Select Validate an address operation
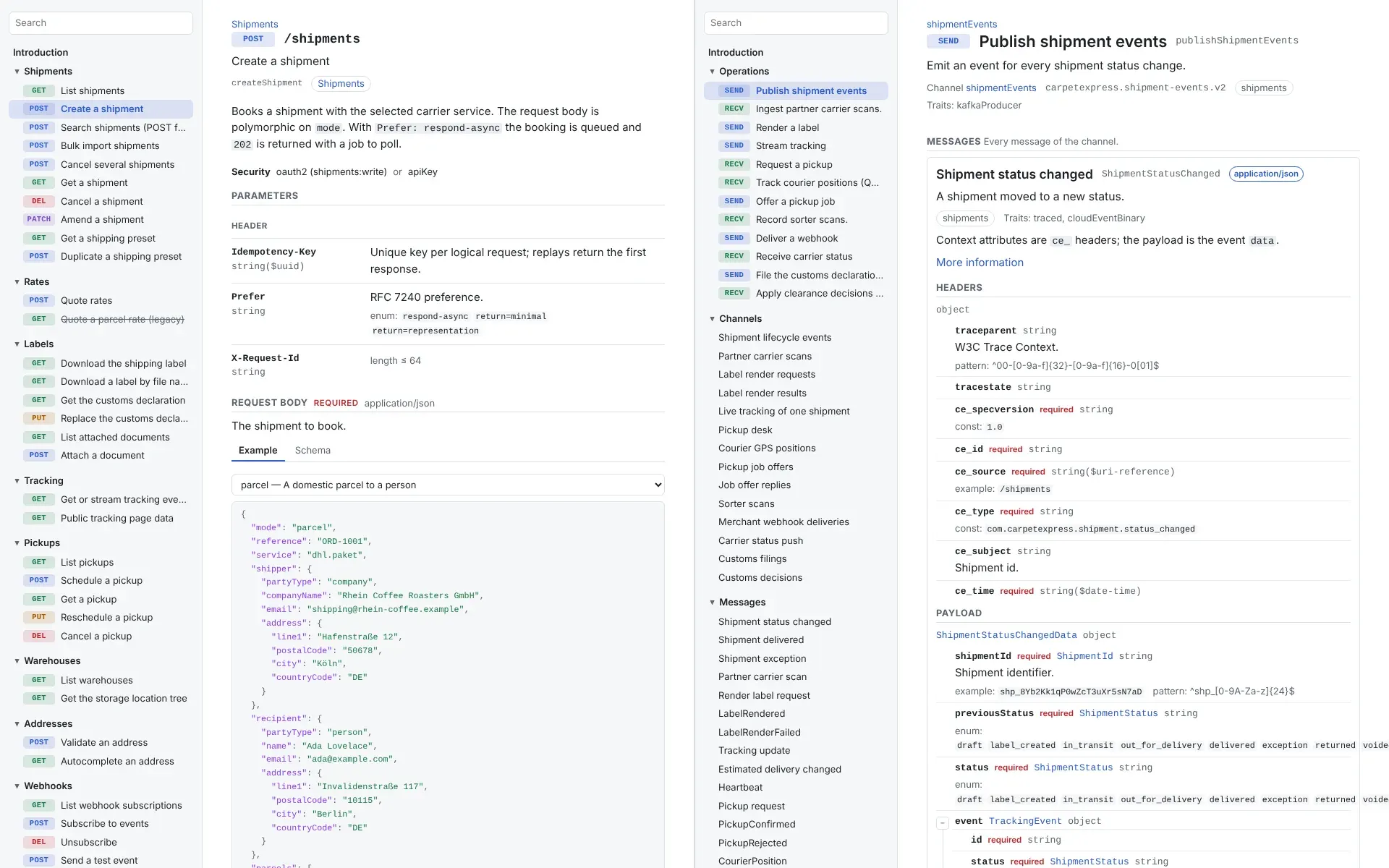 coord(101,742)
